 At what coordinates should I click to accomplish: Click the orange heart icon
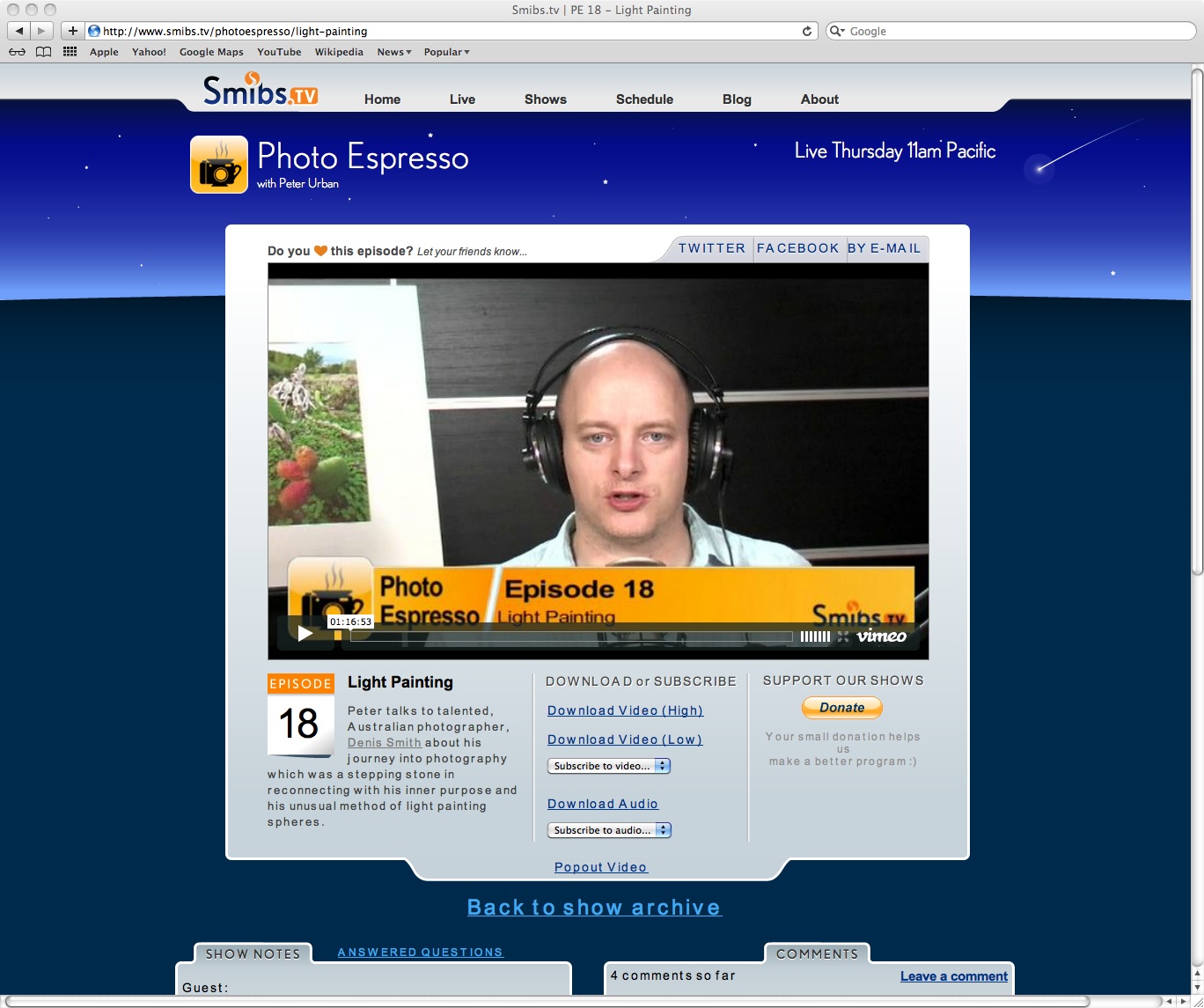[x=320, y=251]
